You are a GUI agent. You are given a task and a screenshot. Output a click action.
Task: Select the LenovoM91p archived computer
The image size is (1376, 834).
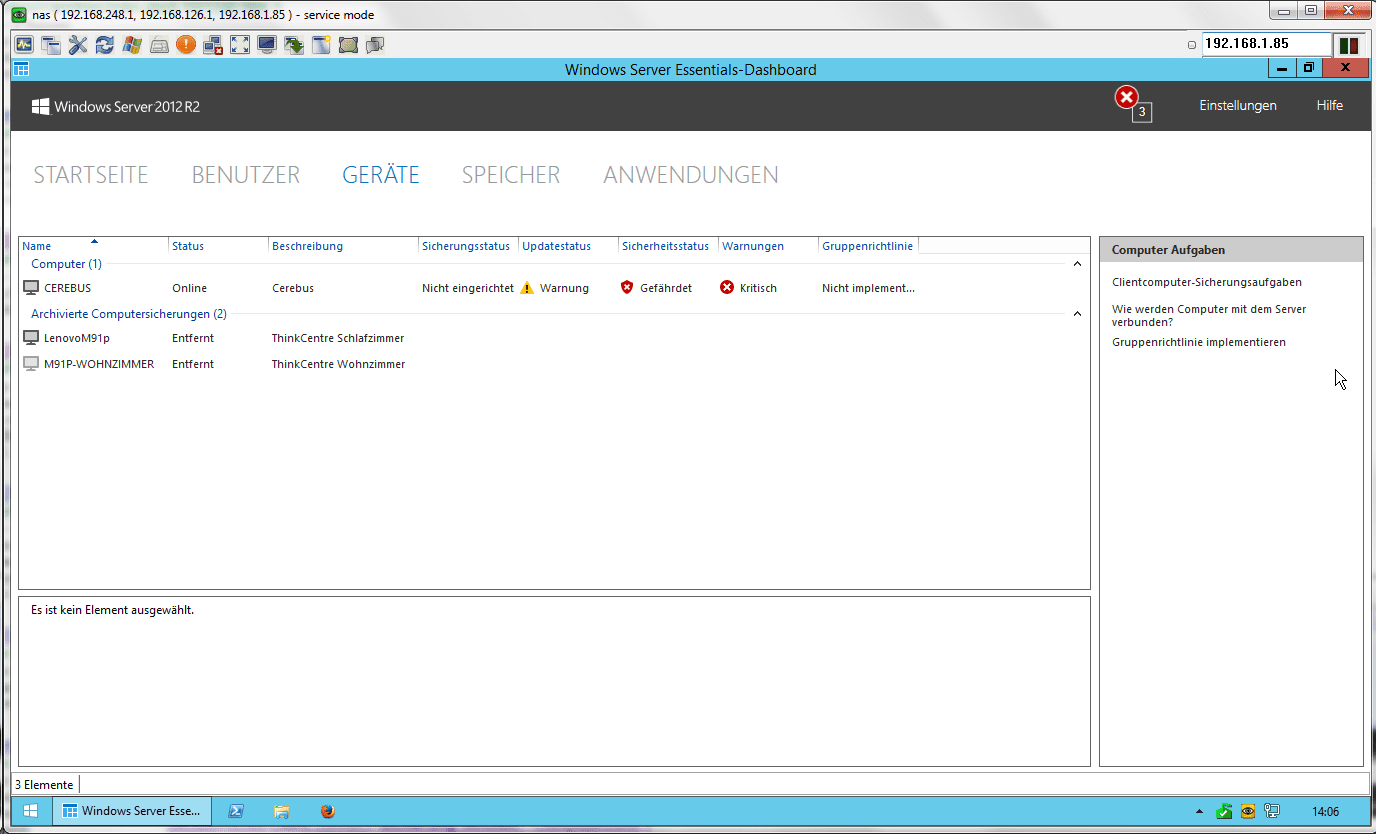[x=554, y=338]
